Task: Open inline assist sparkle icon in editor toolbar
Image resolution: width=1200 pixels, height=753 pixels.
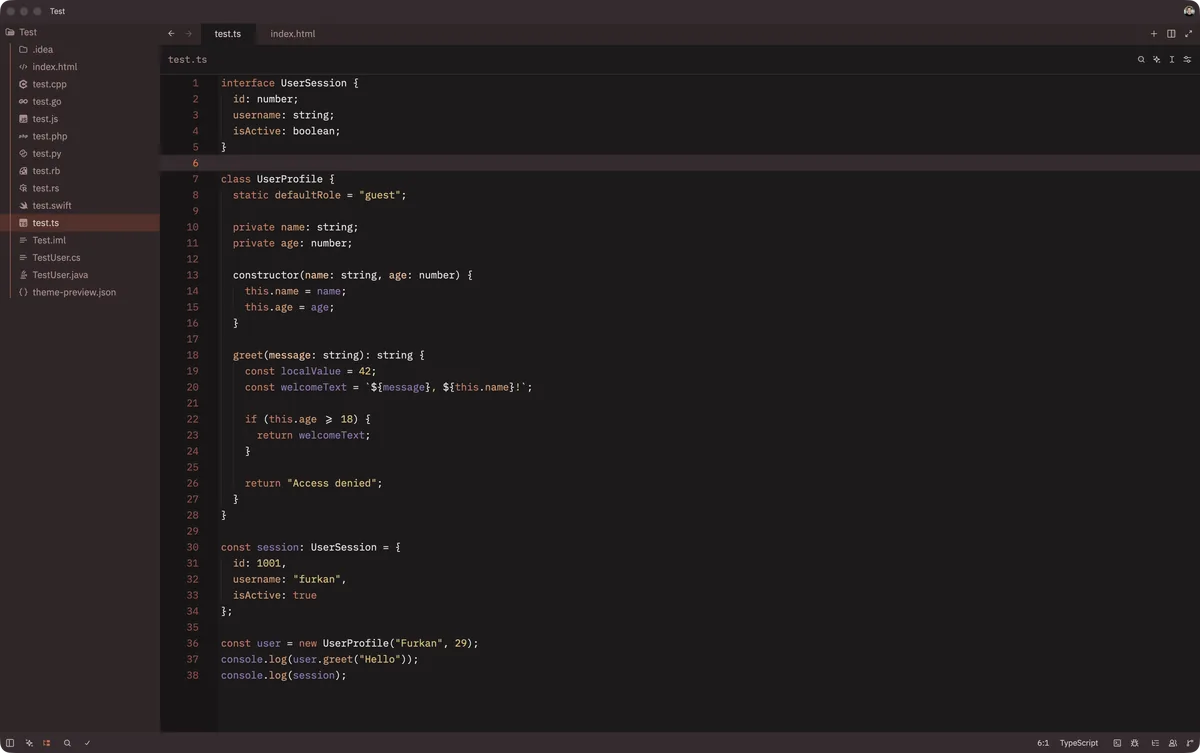Action: click(1157, 60)
